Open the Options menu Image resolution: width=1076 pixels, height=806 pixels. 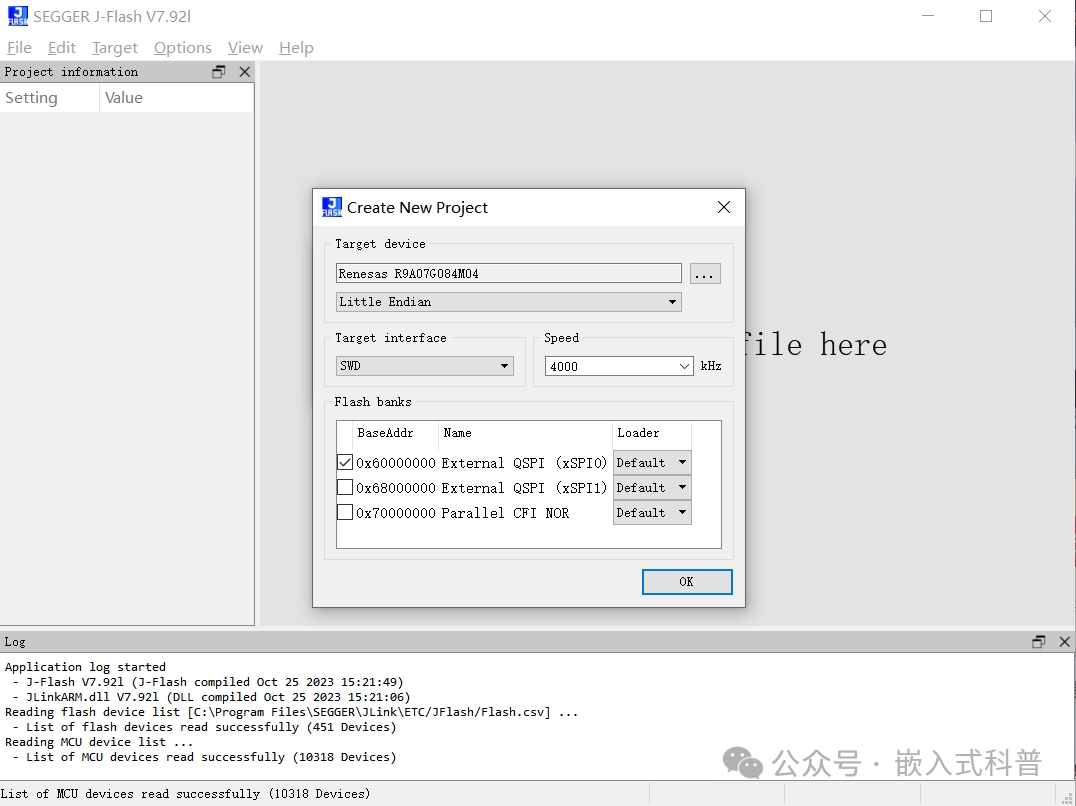[x=183, y=47]
